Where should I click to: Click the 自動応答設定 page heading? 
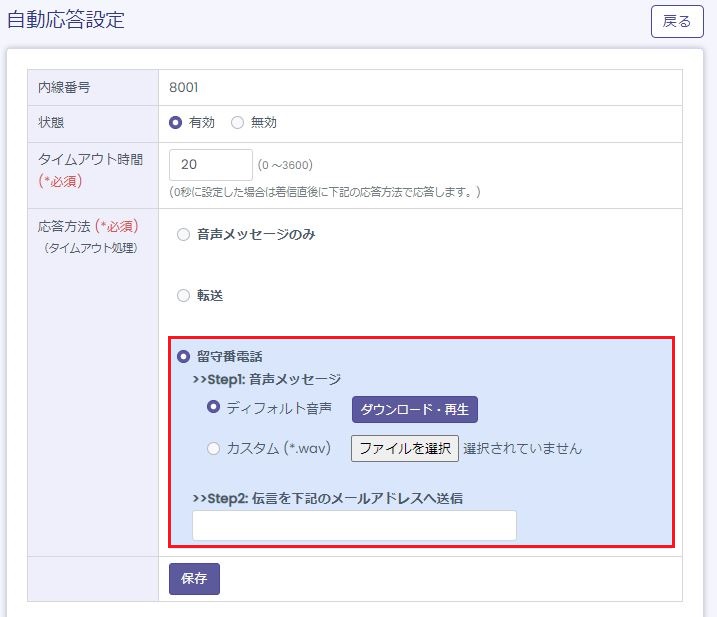66,20
